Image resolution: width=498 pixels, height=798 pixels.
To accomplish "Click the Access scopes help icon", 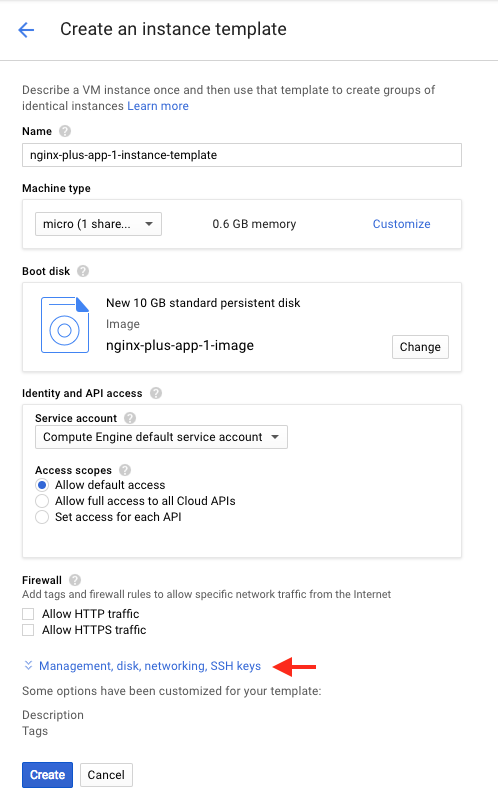I will [125, 470].
